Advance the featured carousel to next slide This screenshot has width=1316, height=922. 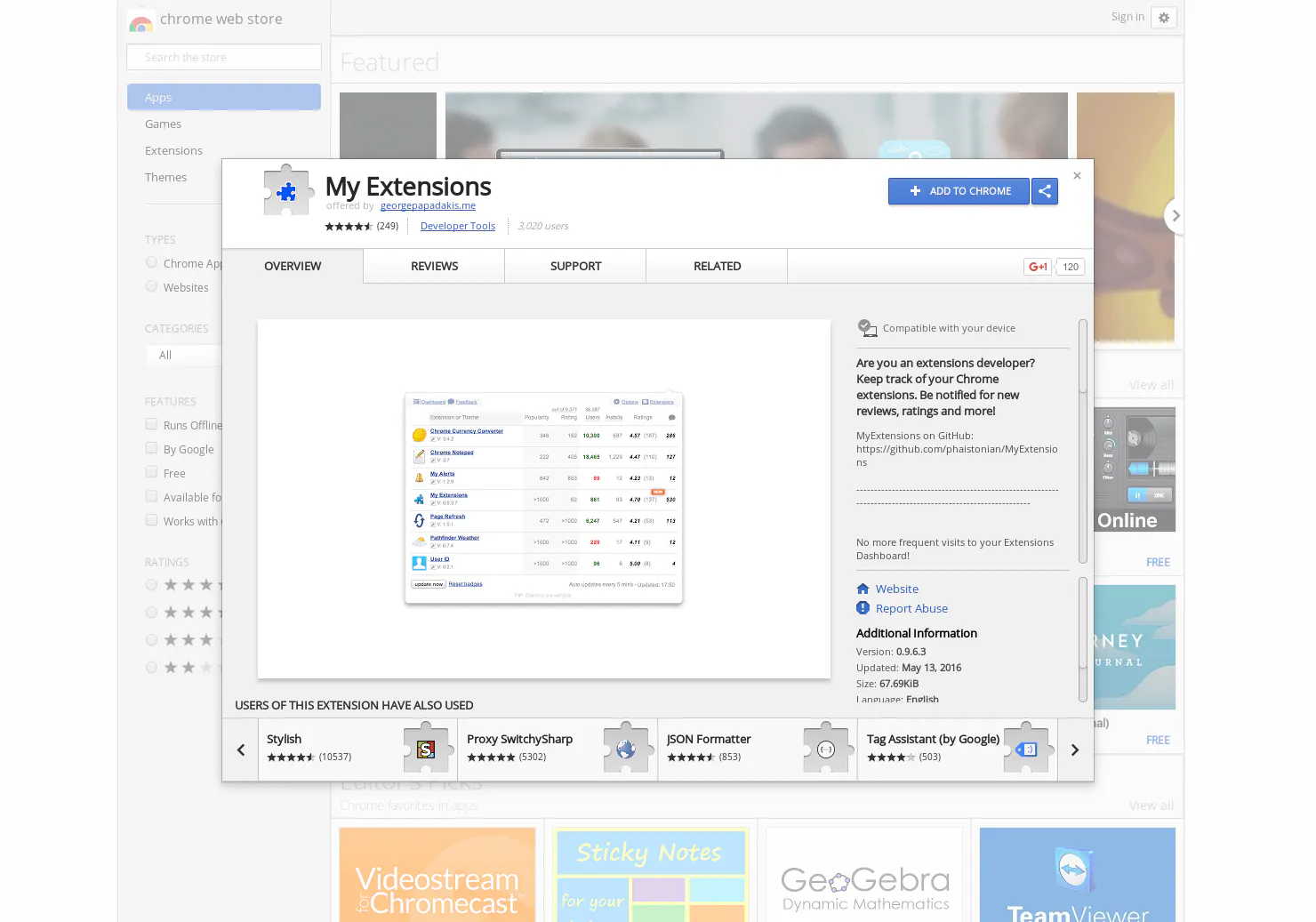[1175, 216]
